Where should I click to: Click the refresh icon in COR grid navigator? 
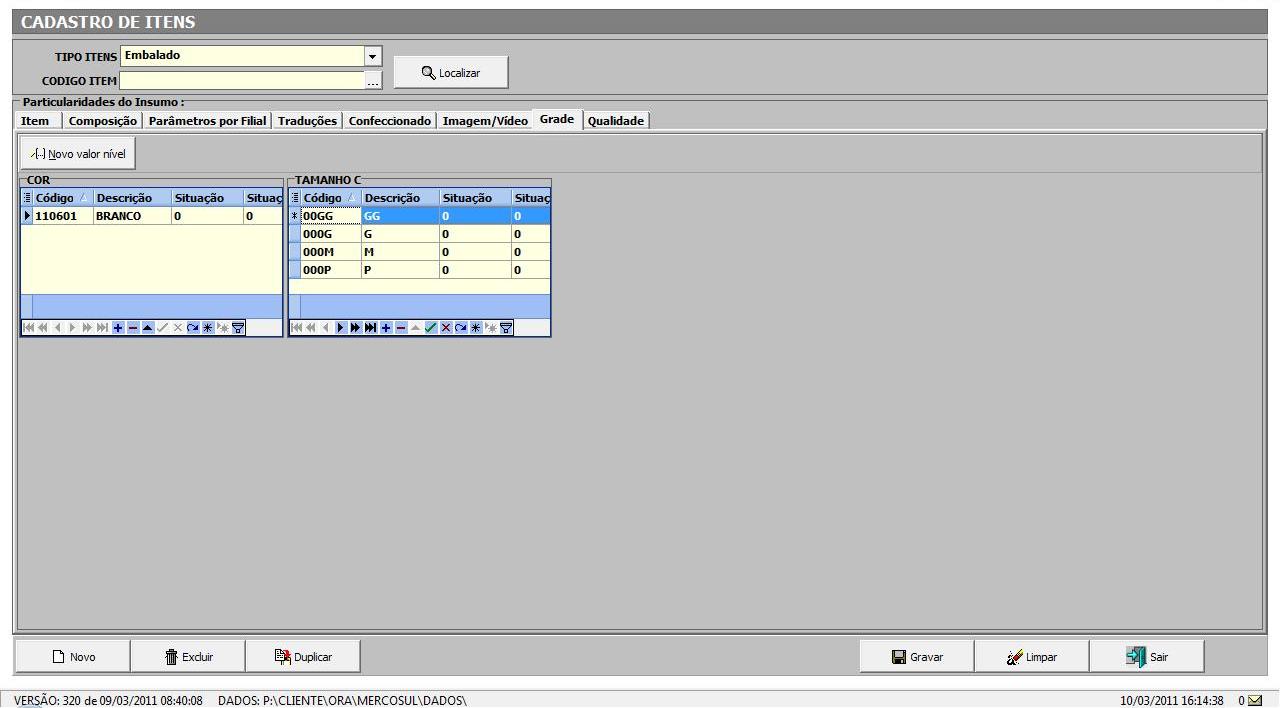click(x=193, y=327)
